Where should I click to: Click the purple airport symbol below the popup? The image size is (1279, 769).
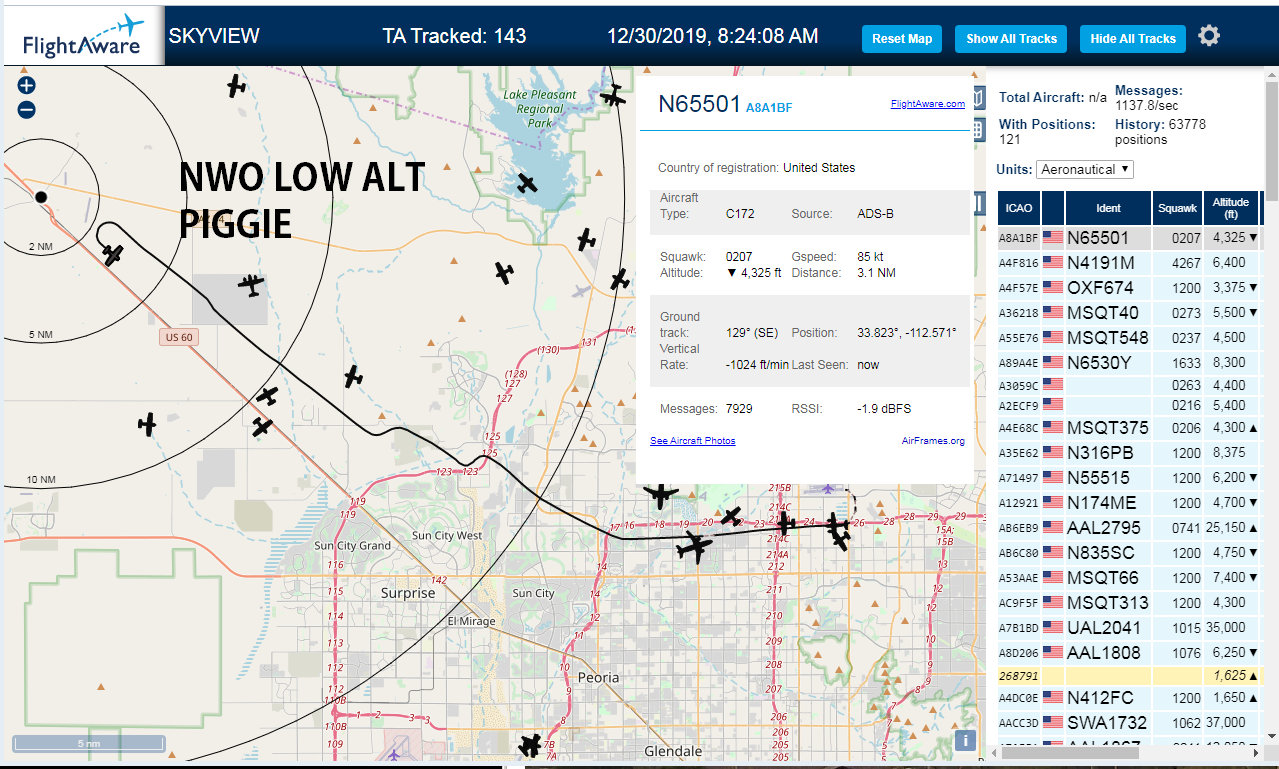coord(827,488)
